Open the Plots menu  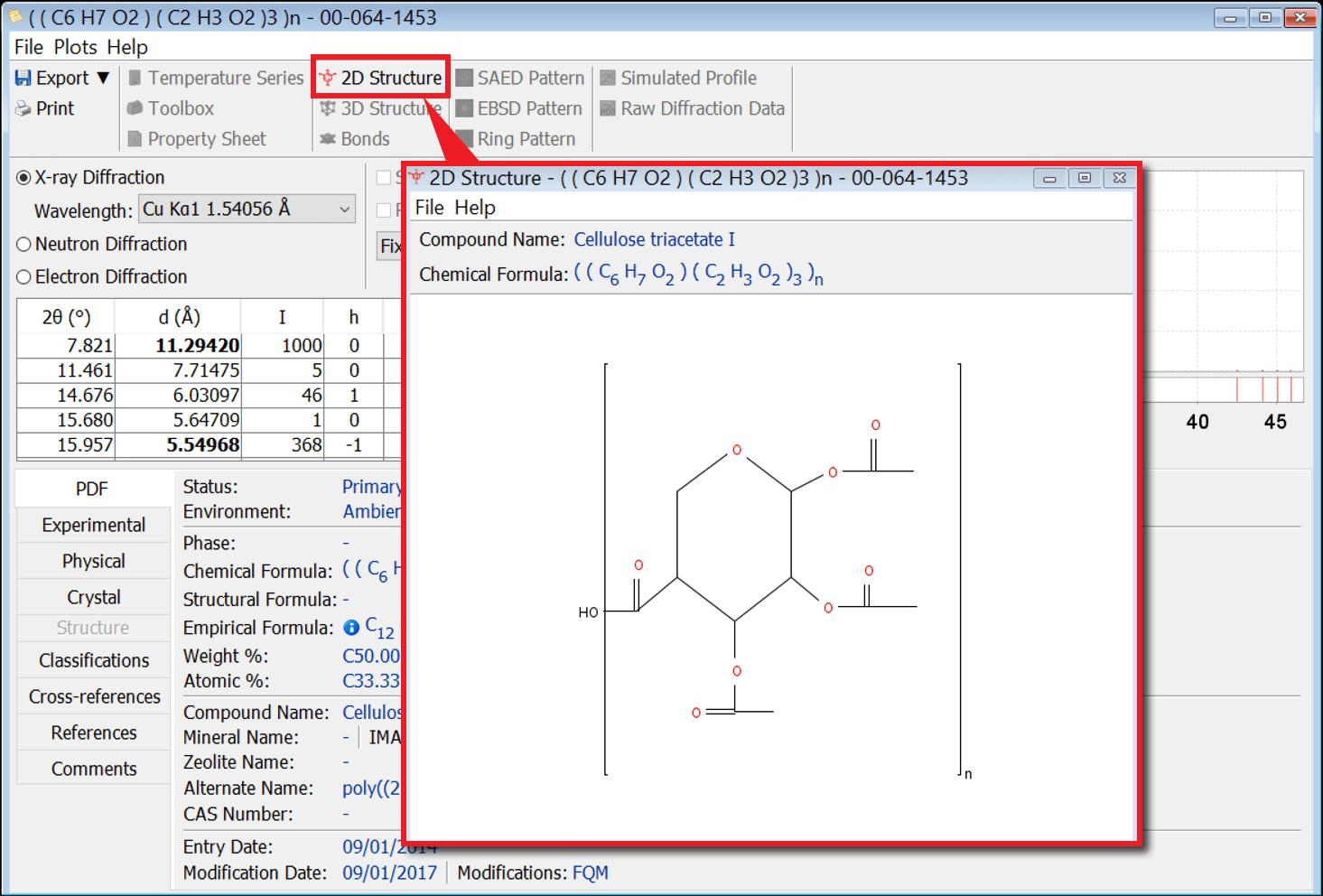[x=75, y=47]
